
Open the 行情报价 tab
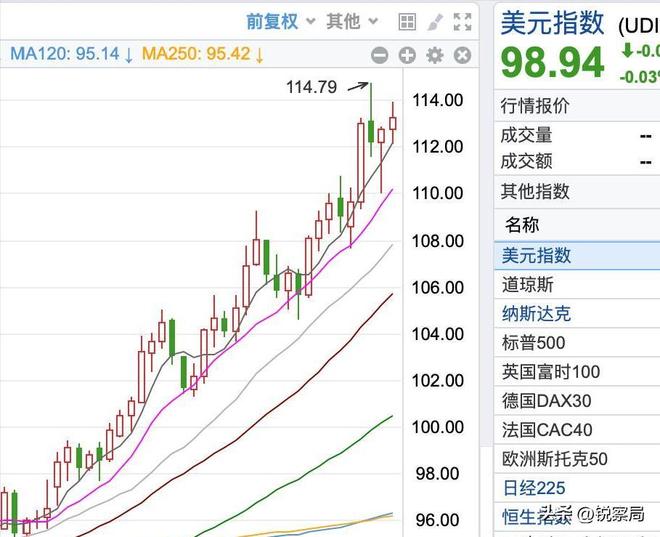point(535,105)
